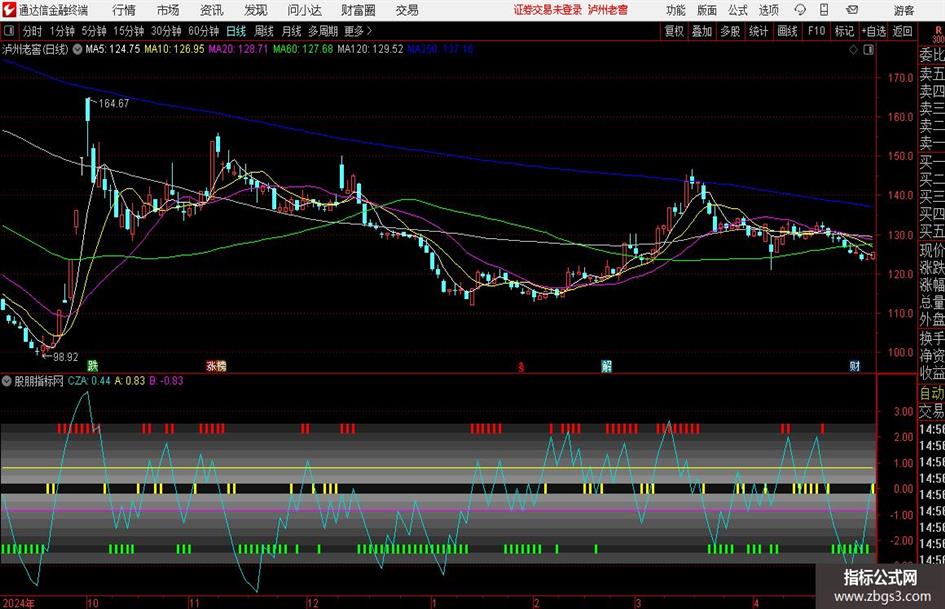Click the MA20: 128.71 label
The width and height of the screenshot is (945, 609).
(x=238, y=49)
